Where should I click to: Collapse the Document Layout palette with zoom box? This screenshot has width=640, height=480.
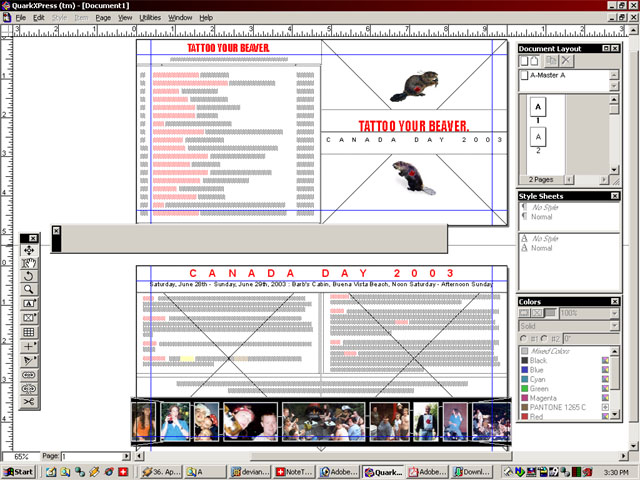pyautogui.click(x=606, y=48)
